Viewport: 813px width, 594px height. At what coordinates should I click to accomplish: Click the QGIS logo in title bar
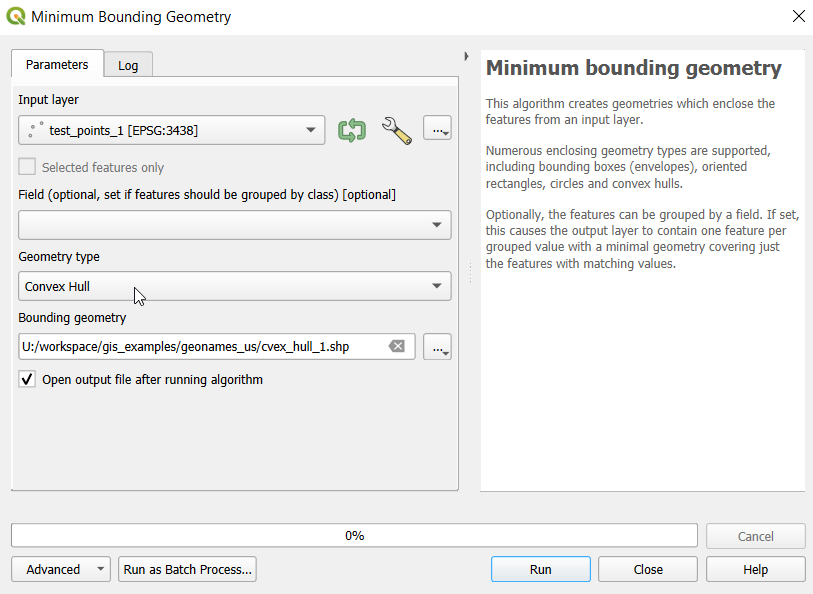tap(16, 17)
